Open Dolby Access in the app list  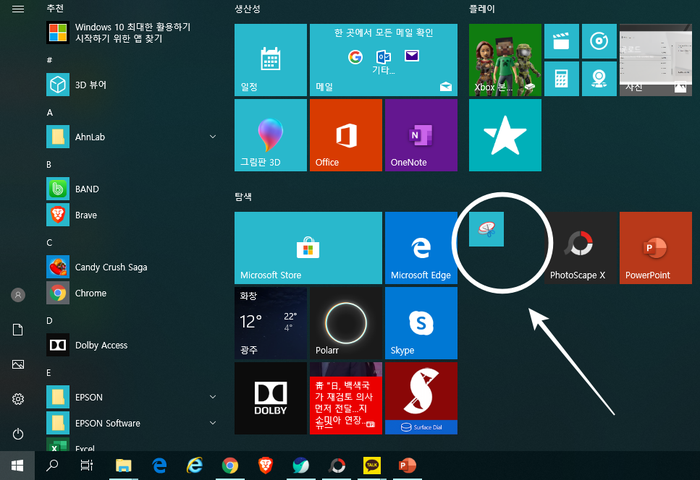[x=132, y=345]
